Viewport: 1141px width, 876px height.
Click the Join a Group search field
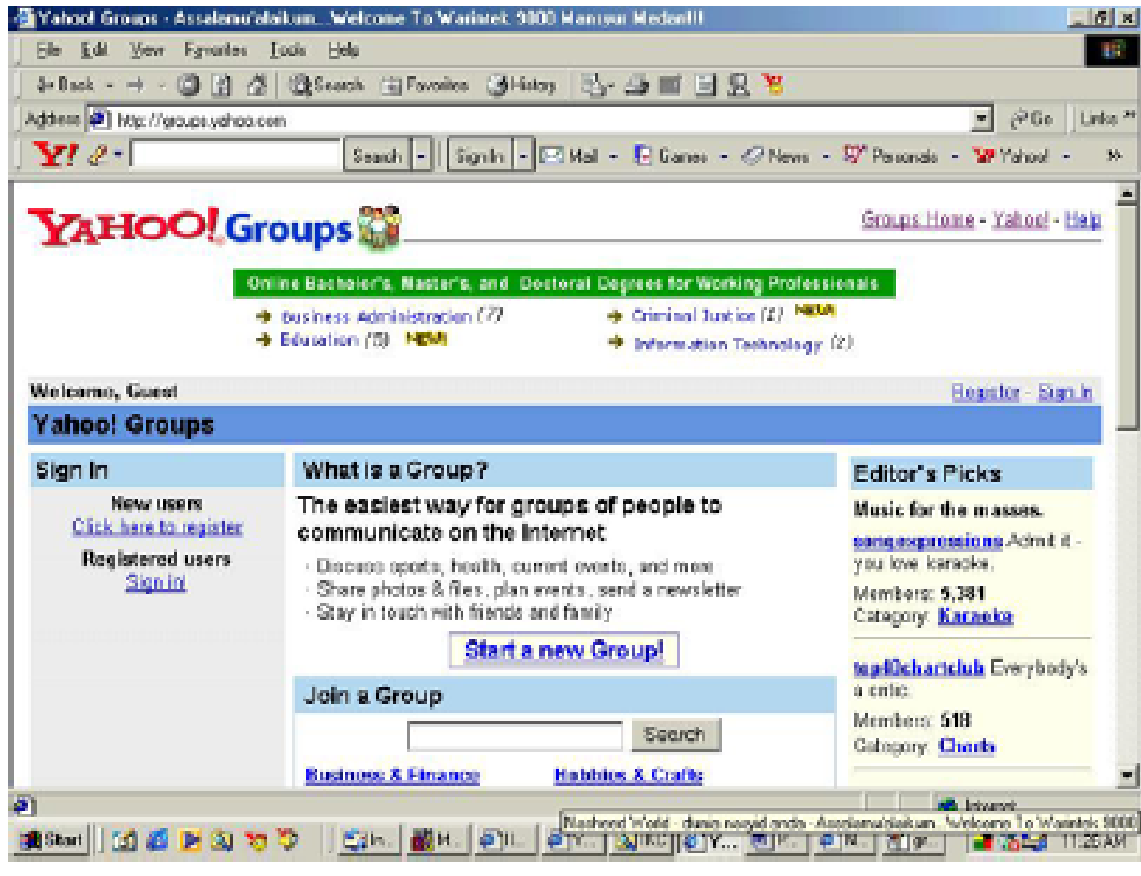click(514, 736)
